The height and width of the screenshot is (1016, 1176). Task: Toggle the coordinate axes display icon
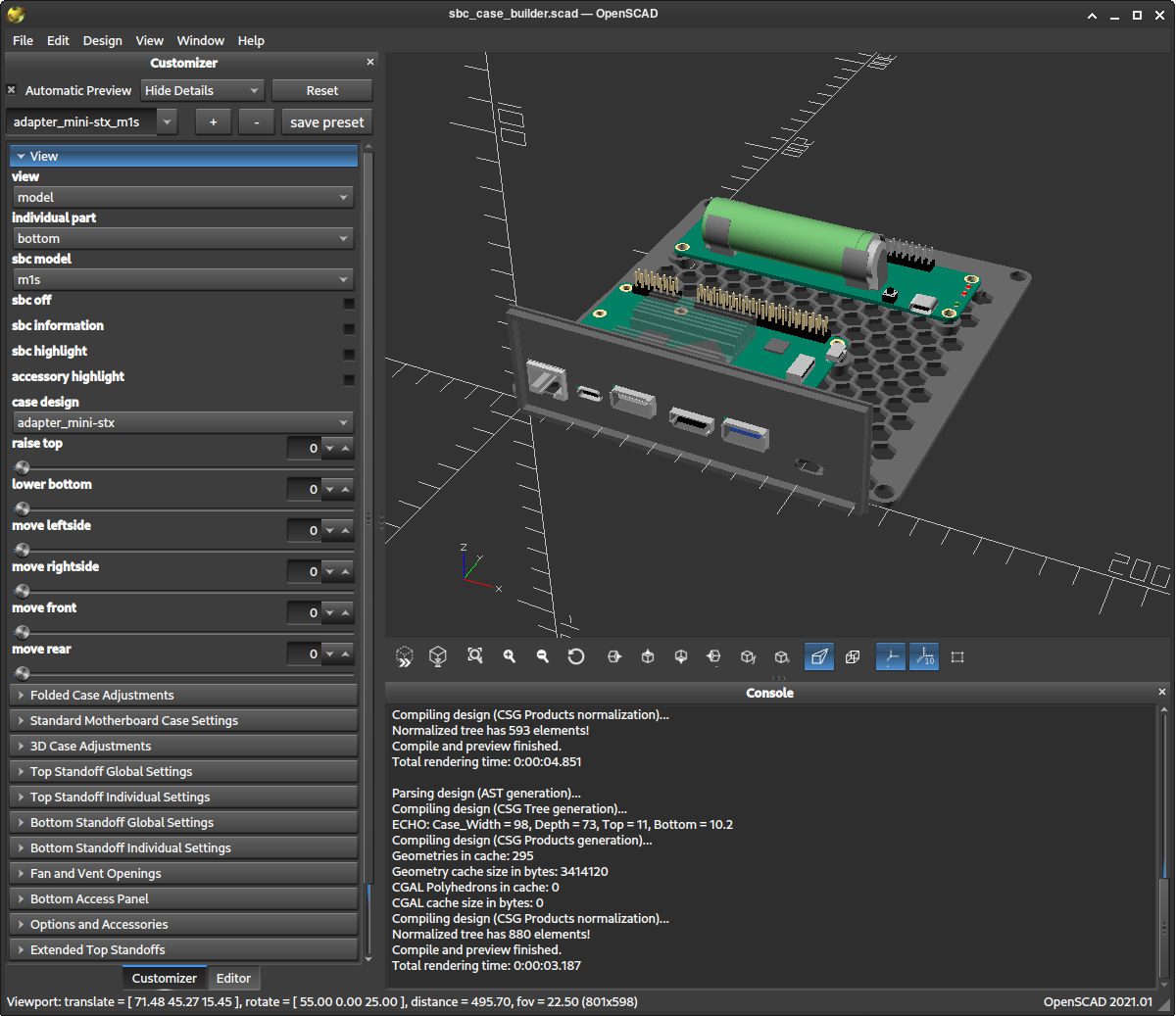click(x=891, y=656)
